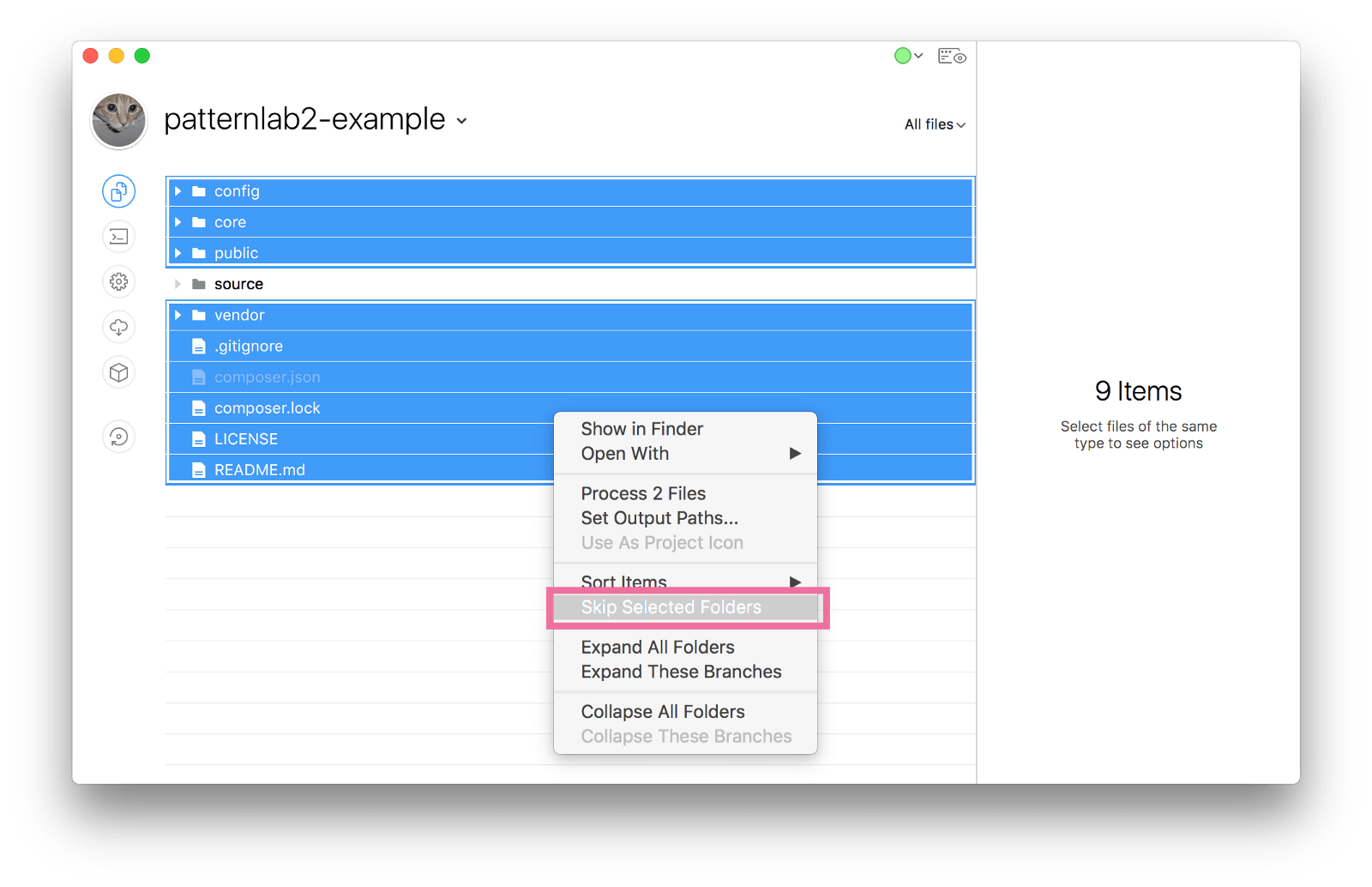
Task: Open the 'Sort Items' submenu
Action: (x=623, y=582)
